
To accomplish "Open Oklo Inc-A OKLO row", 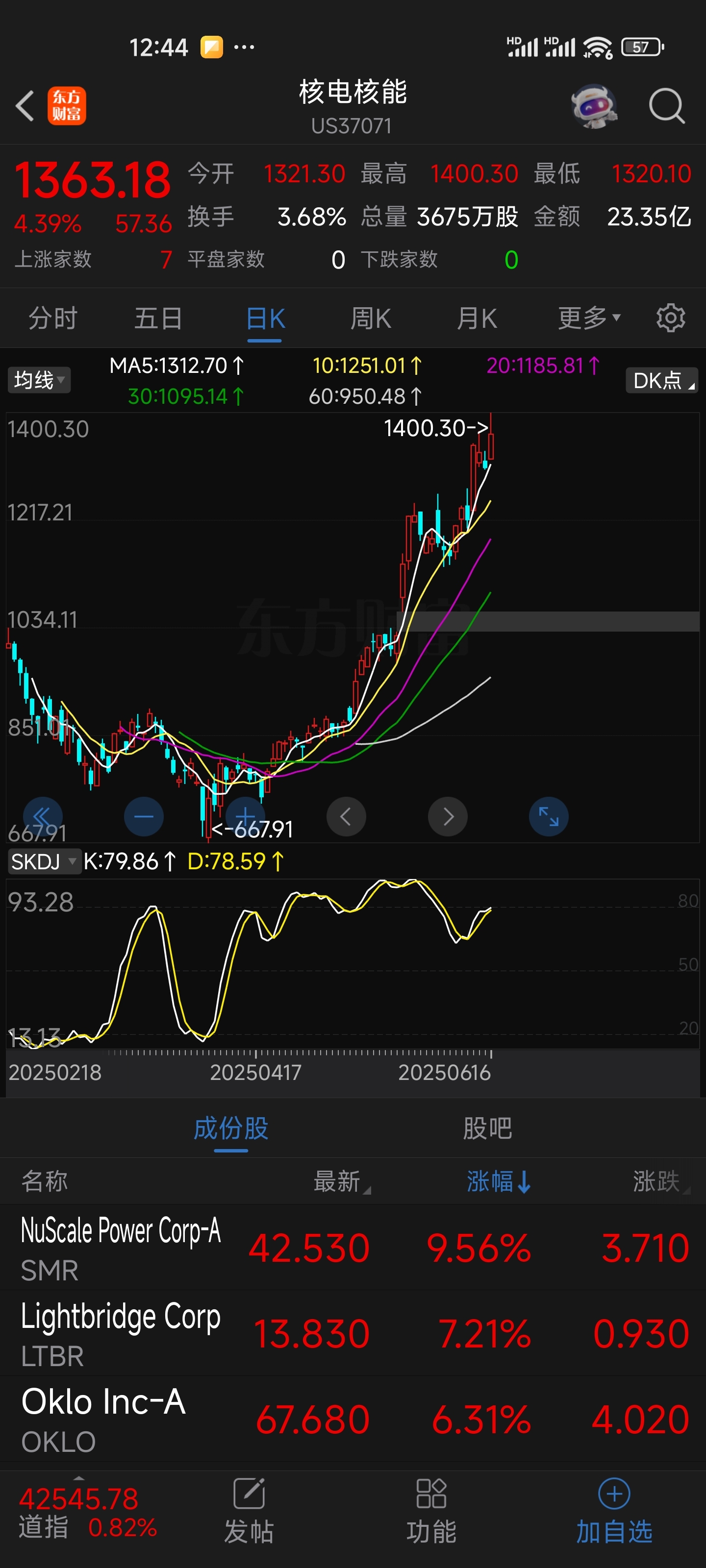I will (x=353, y=1419).
